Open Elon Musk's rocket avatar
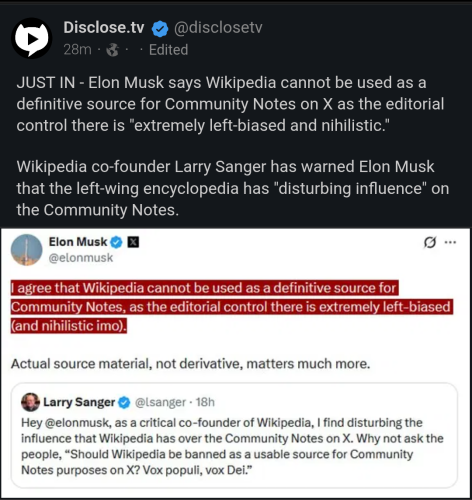 coord(27,250)
